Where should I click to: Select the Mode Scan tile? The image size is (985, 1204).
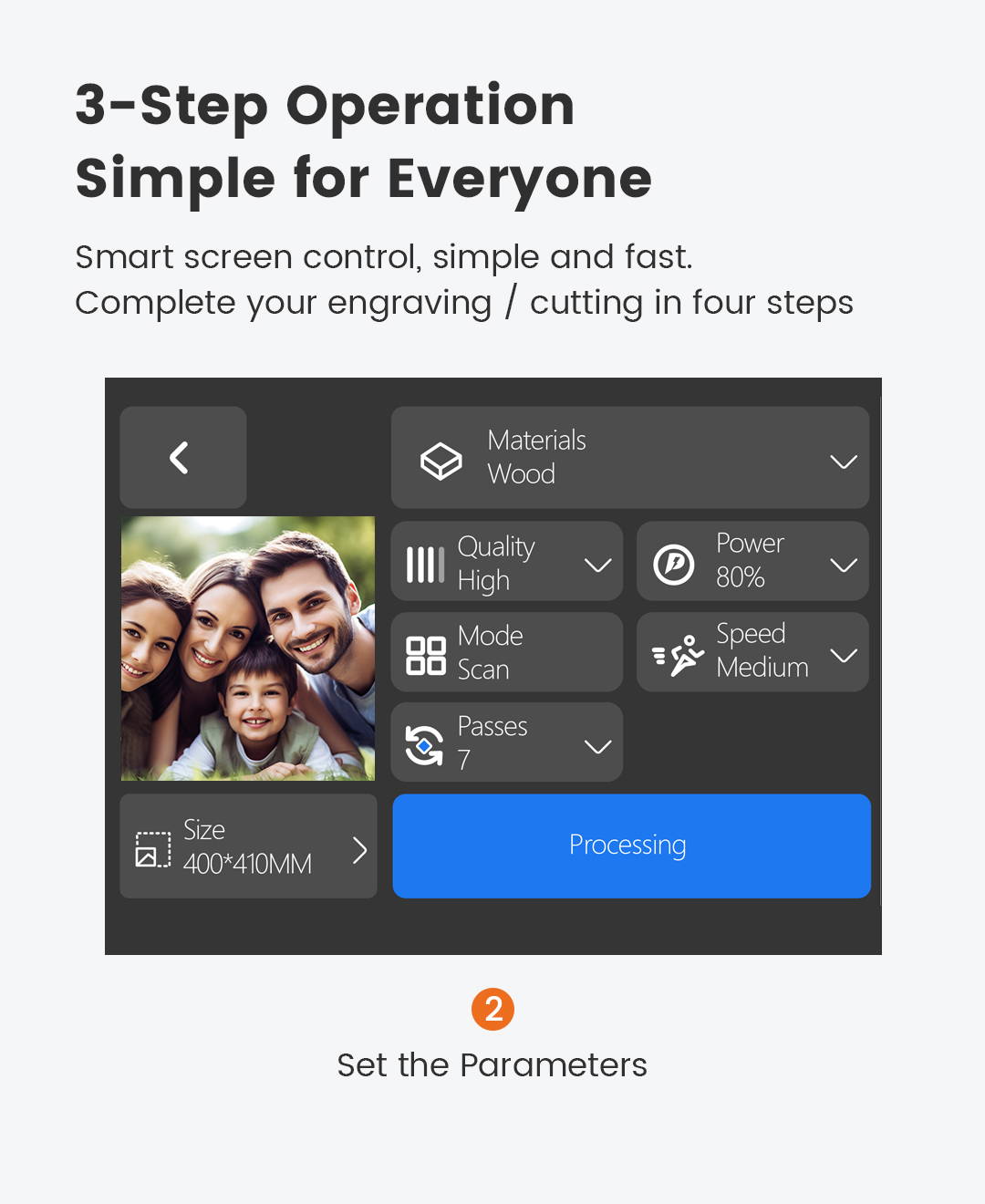point(506,651)
